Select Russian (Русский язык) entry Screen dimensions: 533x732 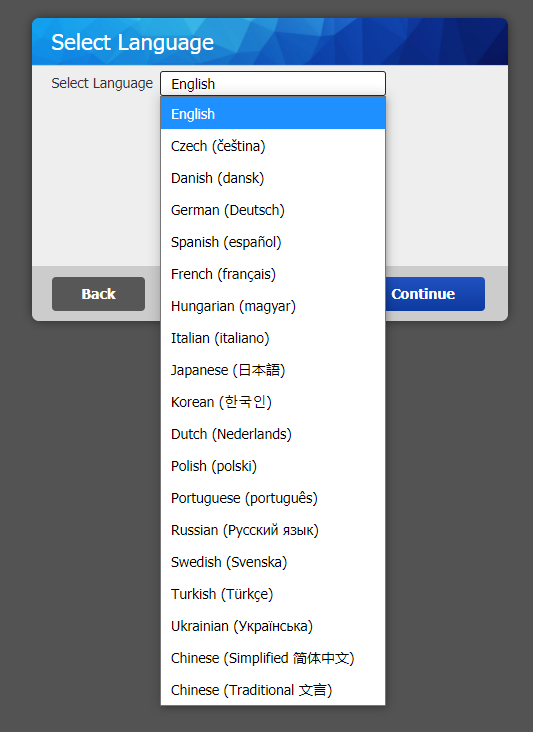point(273,530)
